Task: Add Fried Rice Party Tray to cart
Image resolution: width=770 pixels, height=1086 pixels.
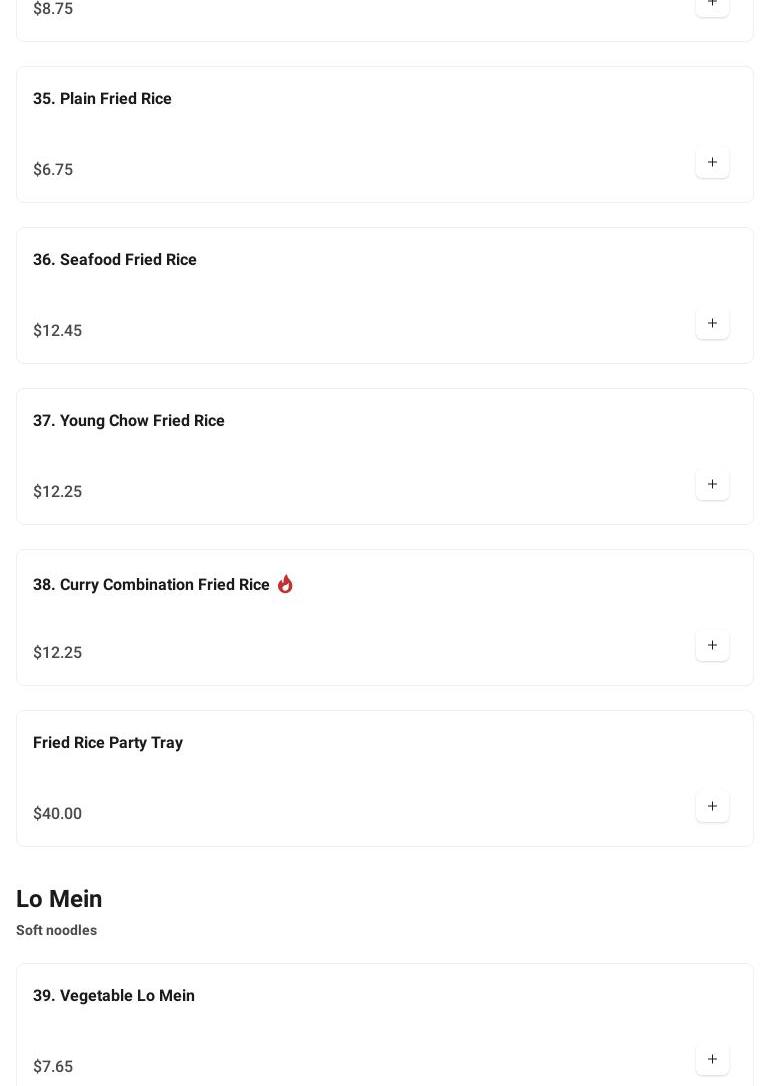Action: [x=712, y=806]
